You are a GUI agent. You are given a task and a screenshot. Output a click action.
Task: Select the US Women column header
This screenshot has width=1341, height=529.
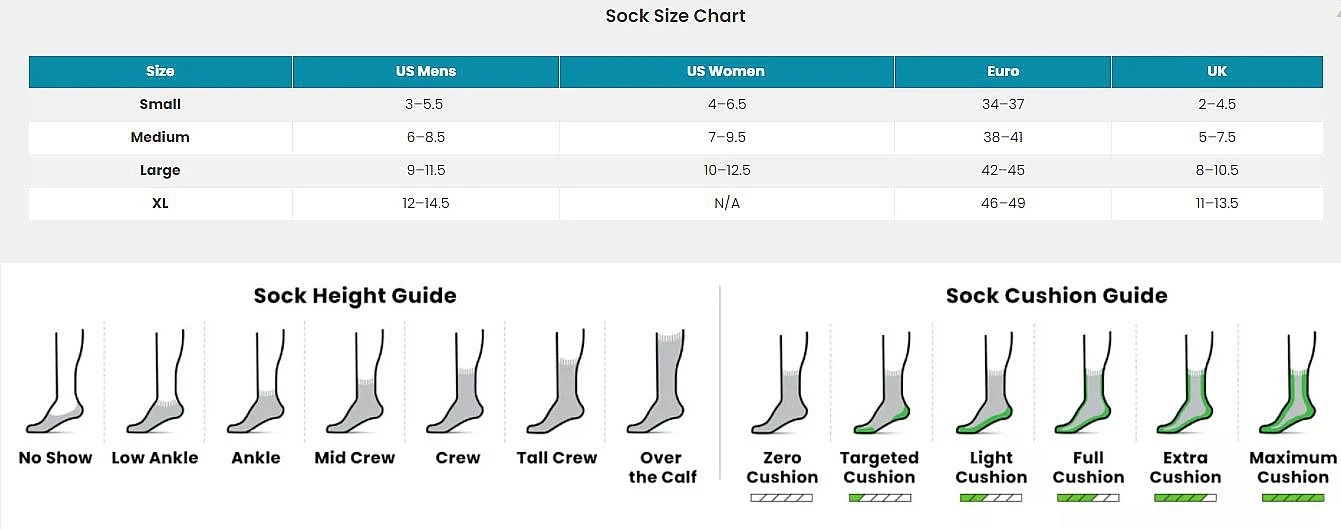(726, 71)
